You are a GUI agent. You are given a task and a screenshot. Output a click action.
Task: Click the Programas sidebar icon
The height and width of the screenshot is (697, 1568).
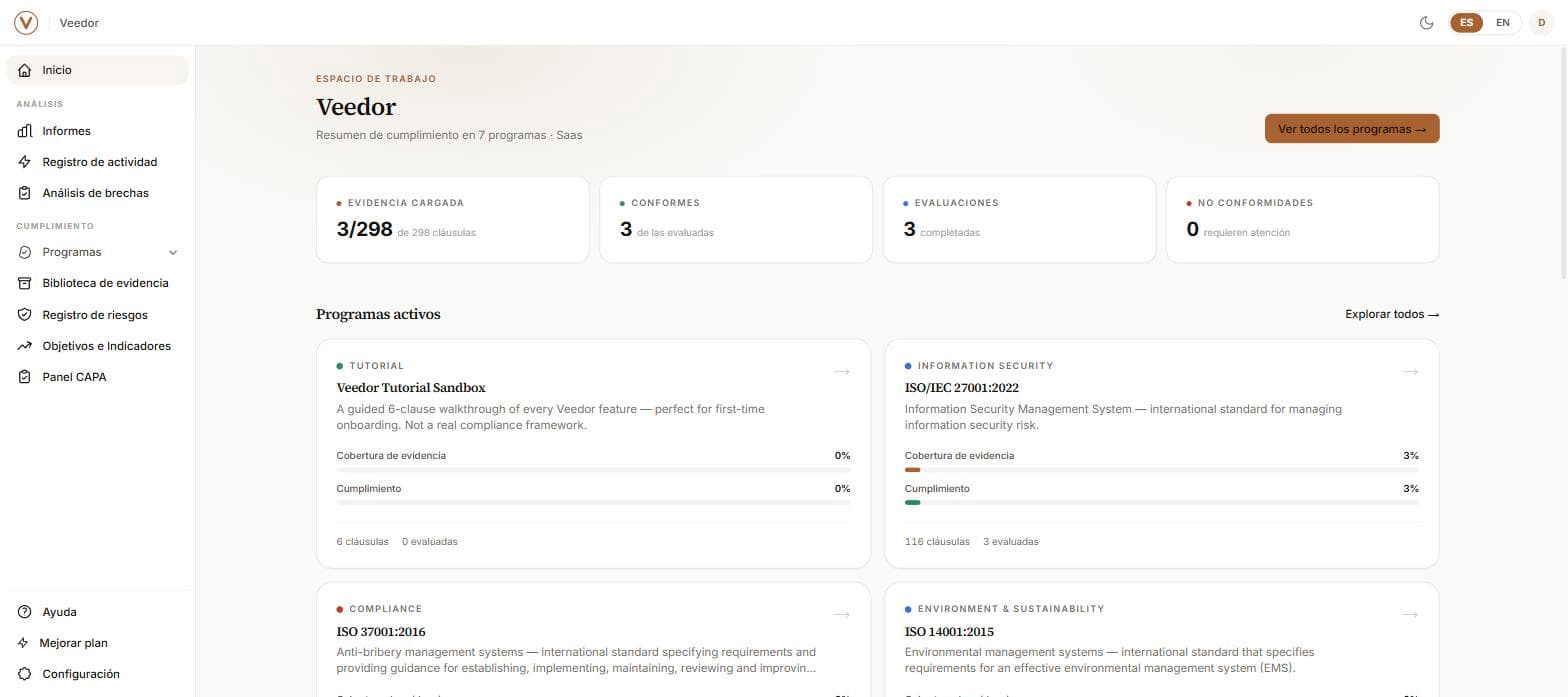click(x=25, y=252)
